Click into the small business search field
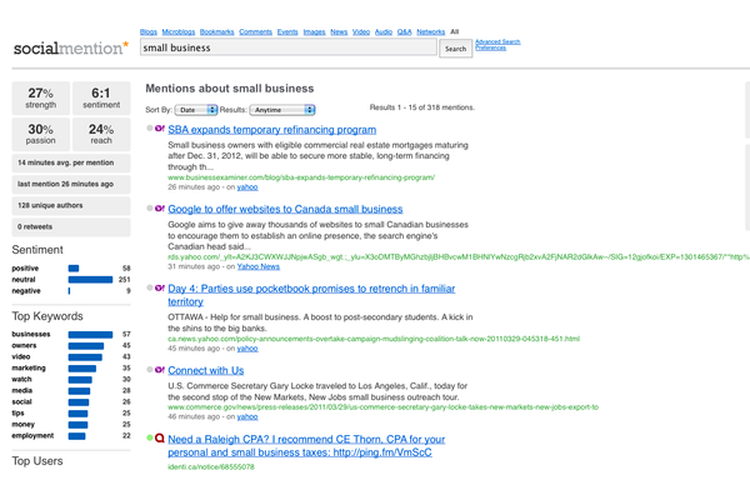Screen dimensions: 750x500 click(288, 48)
